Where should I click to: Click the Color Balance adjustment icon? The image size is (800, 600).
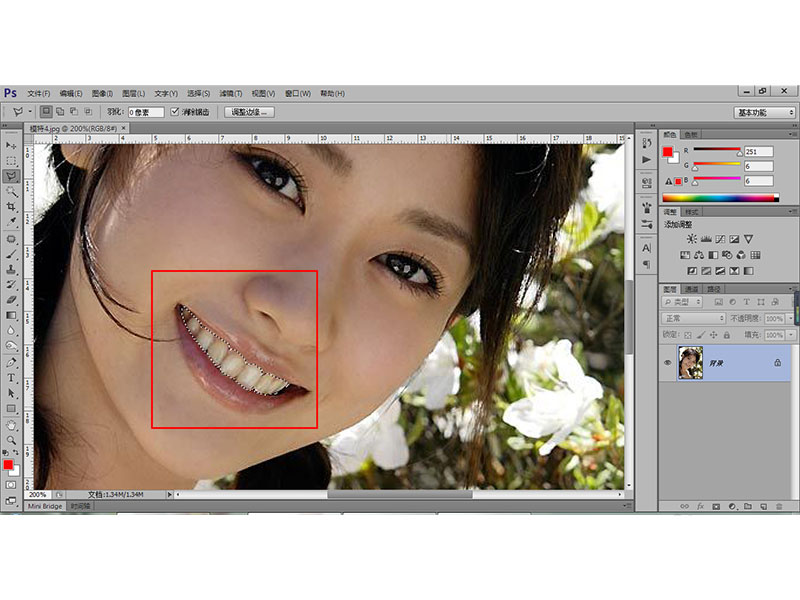tap(699, 255)
